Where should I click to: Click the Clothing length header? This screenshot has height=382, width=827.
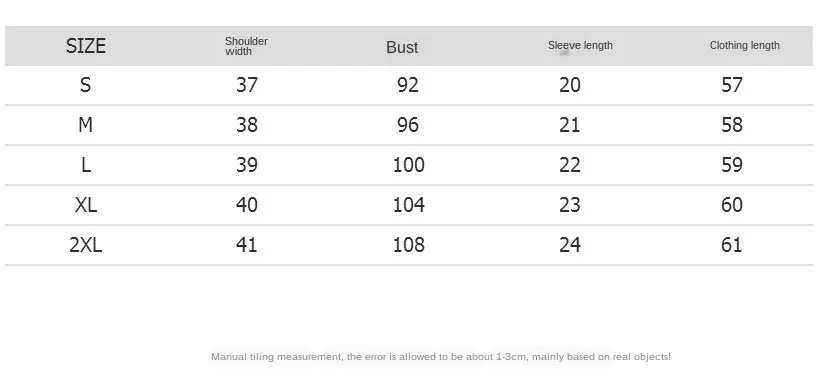(x=744, y=45)
